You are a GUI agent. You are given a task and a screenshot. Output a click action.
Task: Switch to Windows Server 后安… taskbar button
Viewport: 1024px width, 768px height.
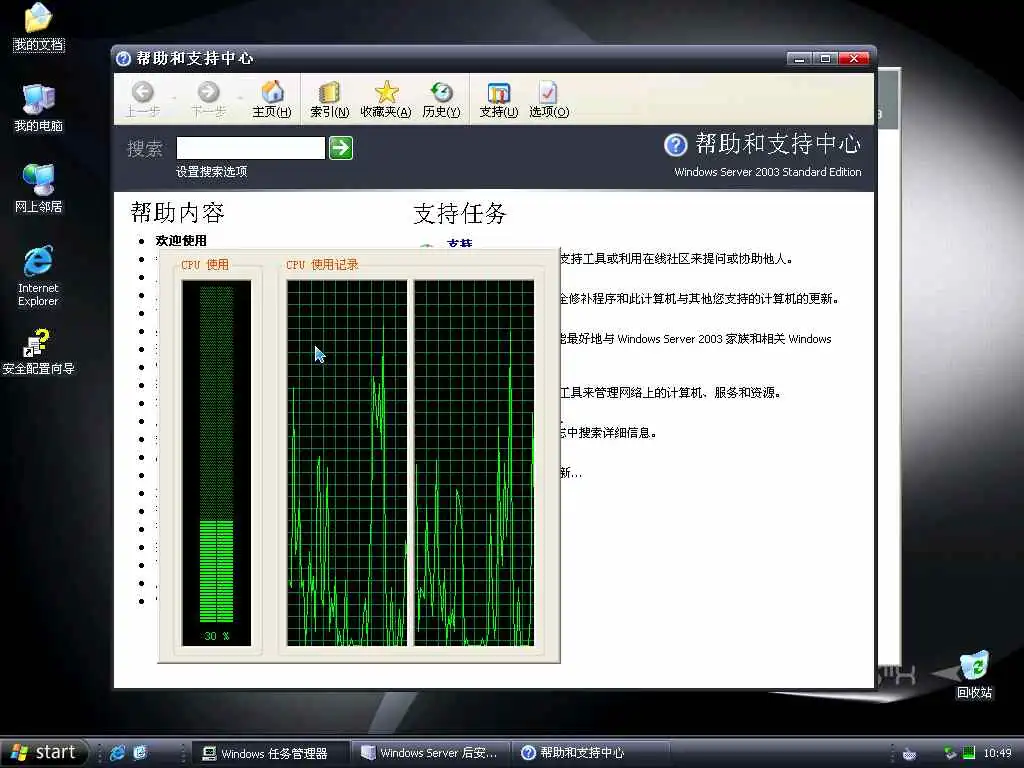[431, 753]
